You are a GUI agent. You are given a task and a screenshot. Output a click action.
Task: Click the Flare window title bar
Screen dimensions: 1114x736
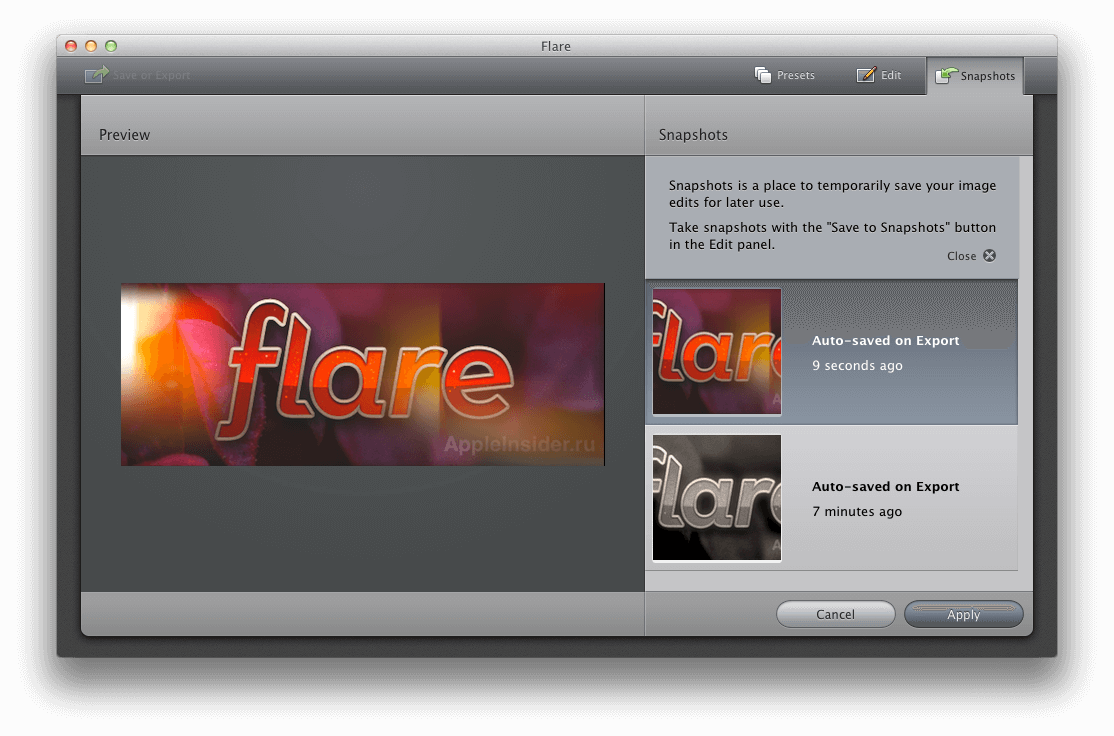click(556, 46)
